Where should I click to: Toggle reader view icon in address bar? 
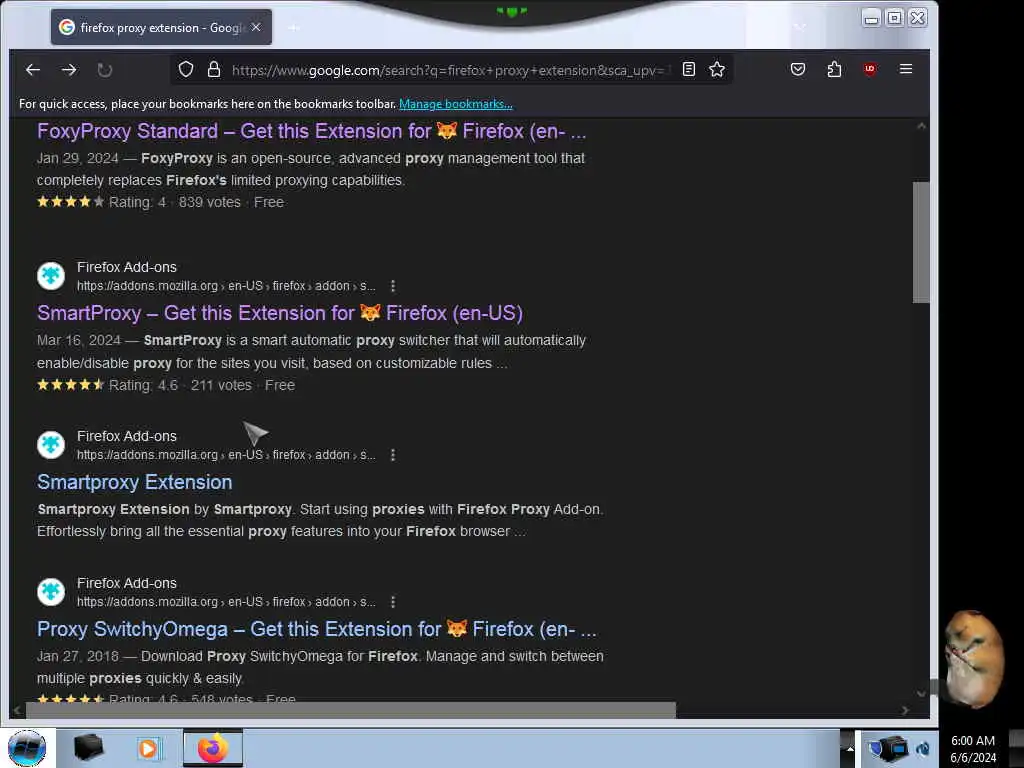[x=688, y=69]
